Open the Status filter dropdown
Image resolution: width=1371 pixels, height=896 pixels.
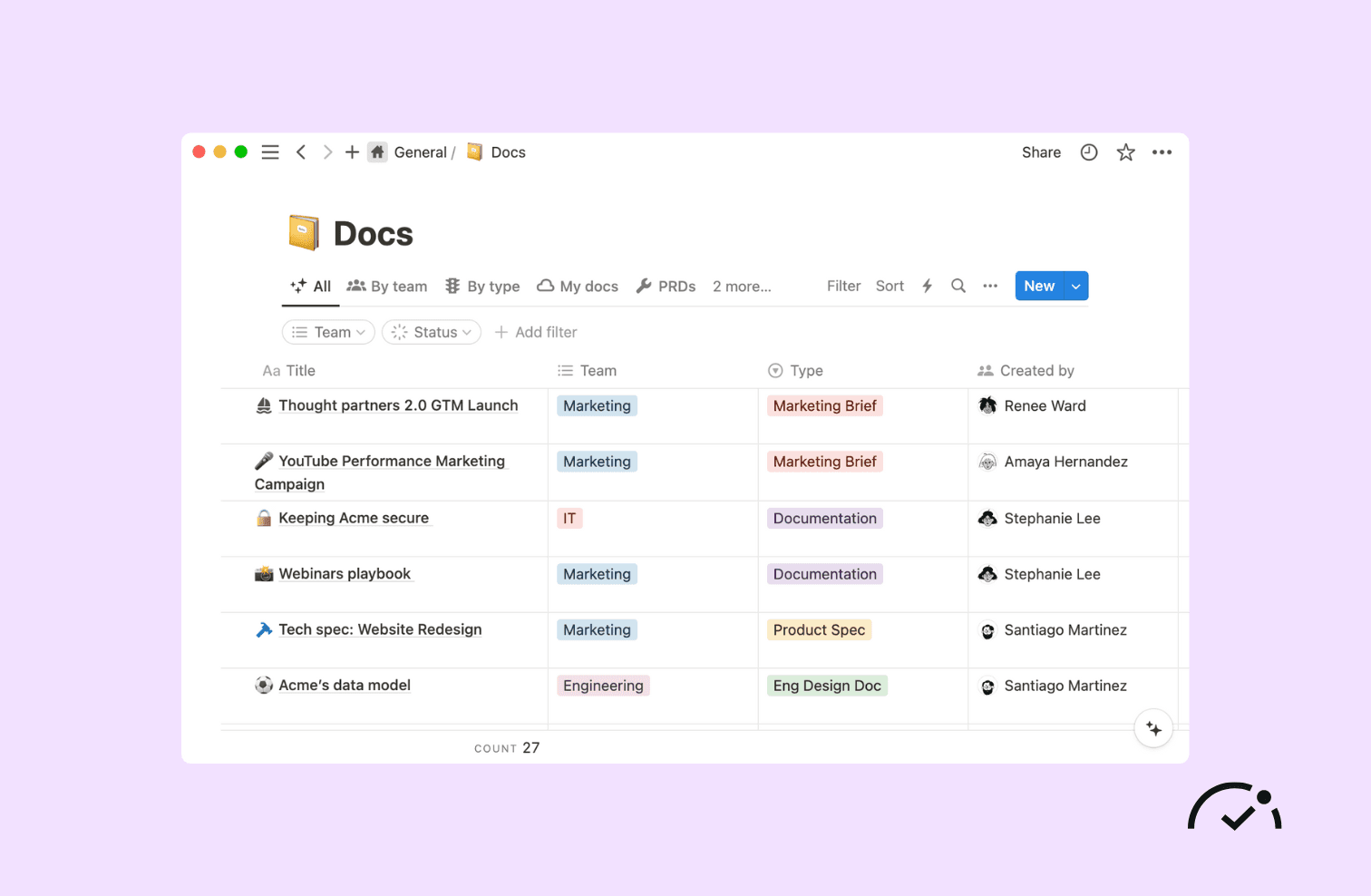tap(432, 332)
